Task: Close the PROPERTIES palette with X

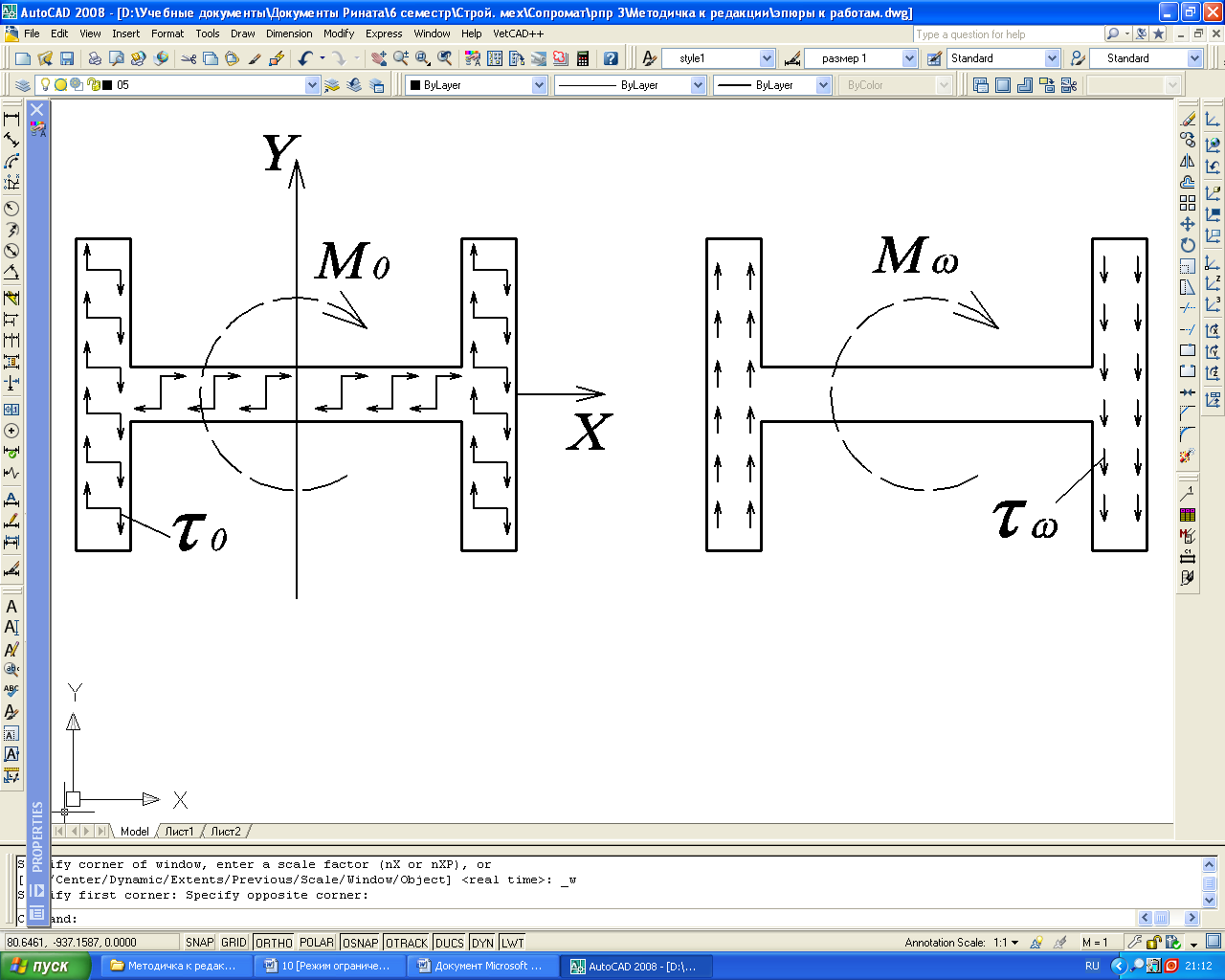Action: point(37,110)
